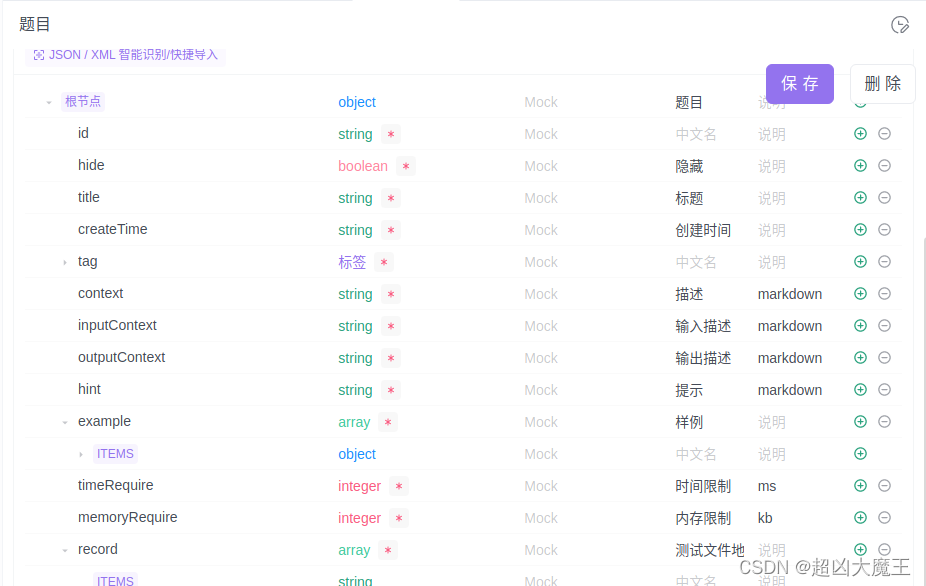Select the outputContext field name
The width and height of the screenshot is (926, 586).
point(122,357)
